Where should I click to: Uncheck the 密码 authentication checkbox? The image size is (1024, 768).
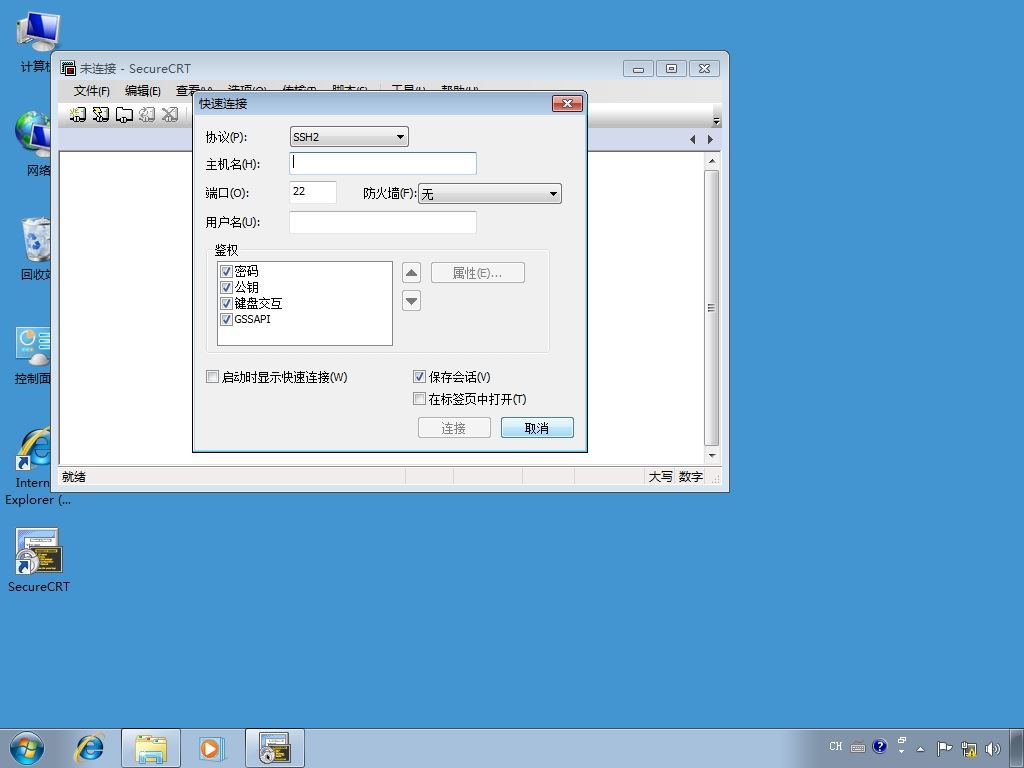(227, 272)
